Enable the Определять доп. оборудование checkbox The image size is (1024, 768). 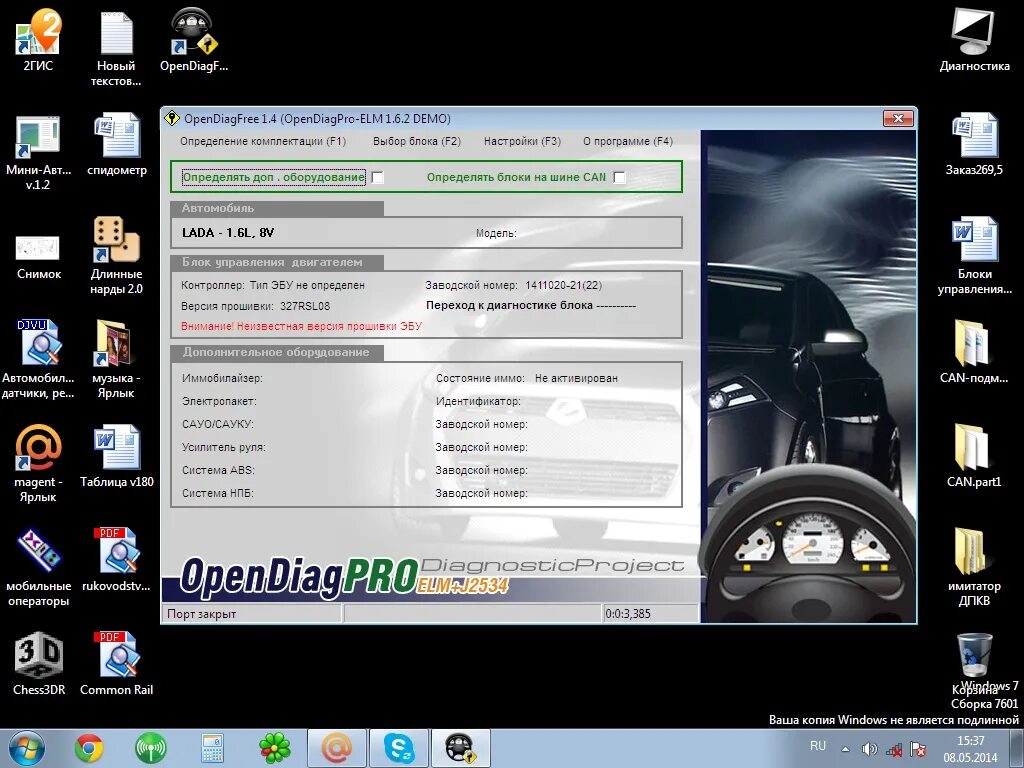[x=377, y=178]
